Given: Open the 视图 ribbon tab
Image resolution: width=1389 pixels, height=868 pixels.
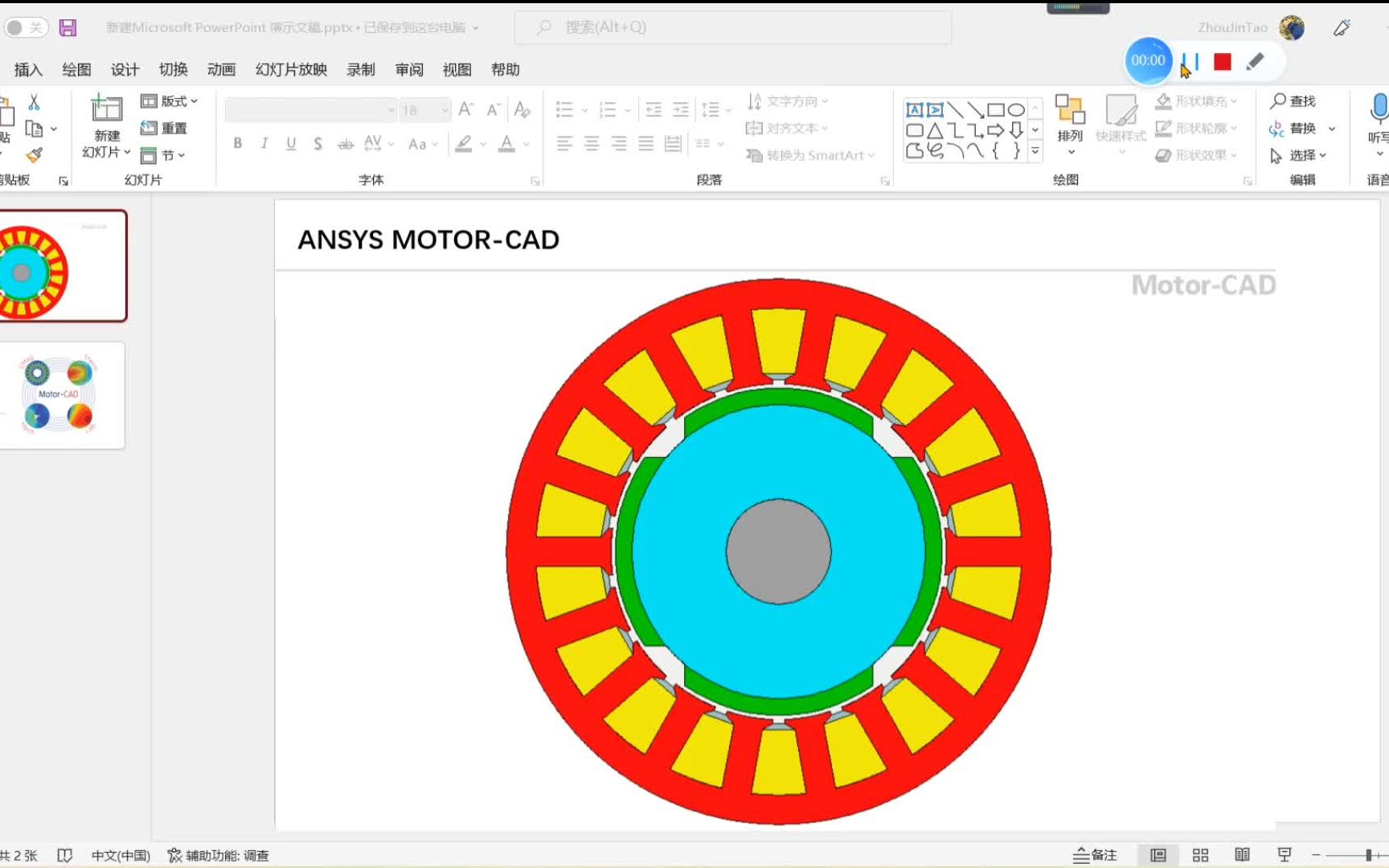Looking at the screenshot, I should (x=457, y=69).
